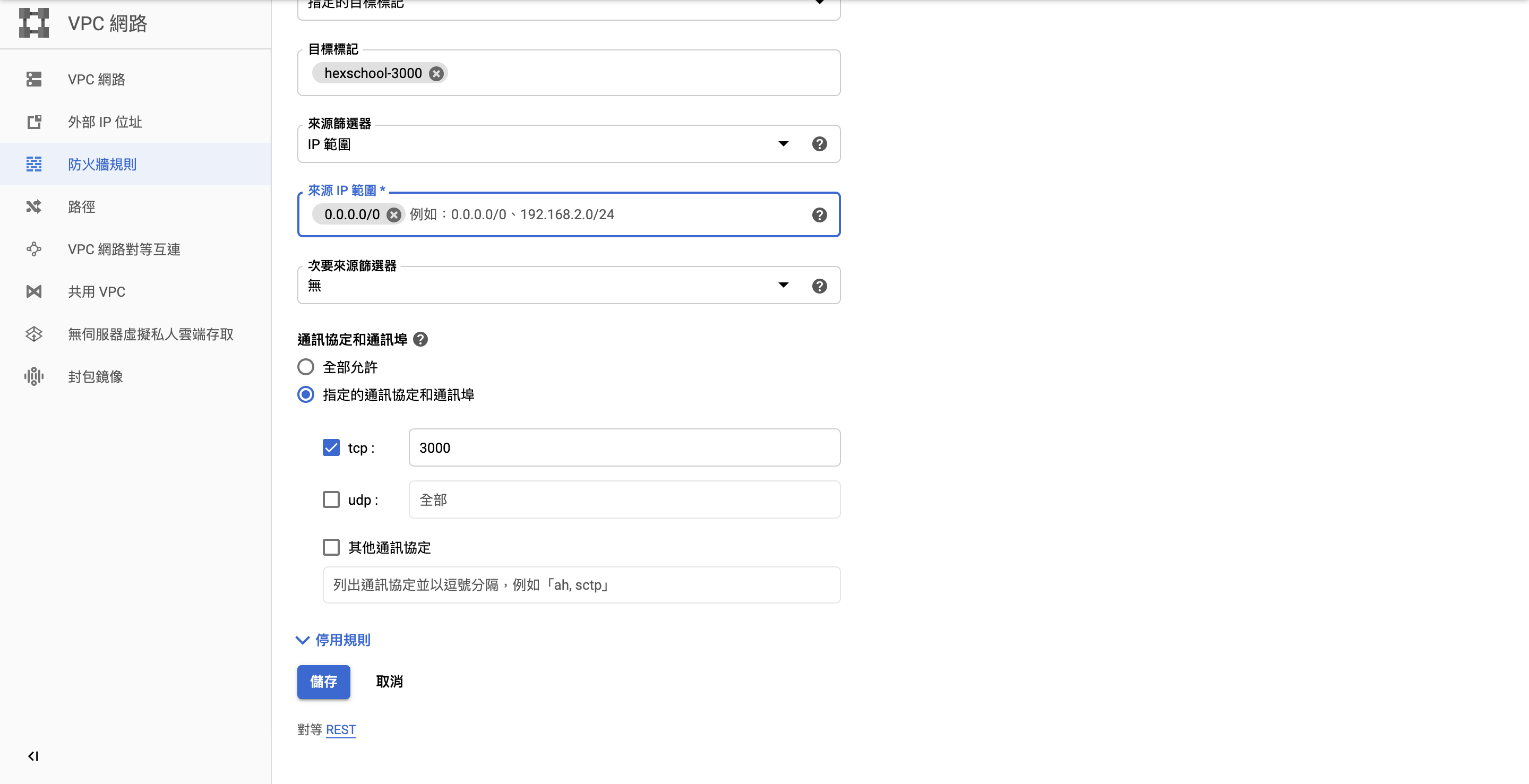1529x784 pixels.
Task: Collapse the sidebar with bottom-left arrow icon
Action: click(x=33, y=756)
